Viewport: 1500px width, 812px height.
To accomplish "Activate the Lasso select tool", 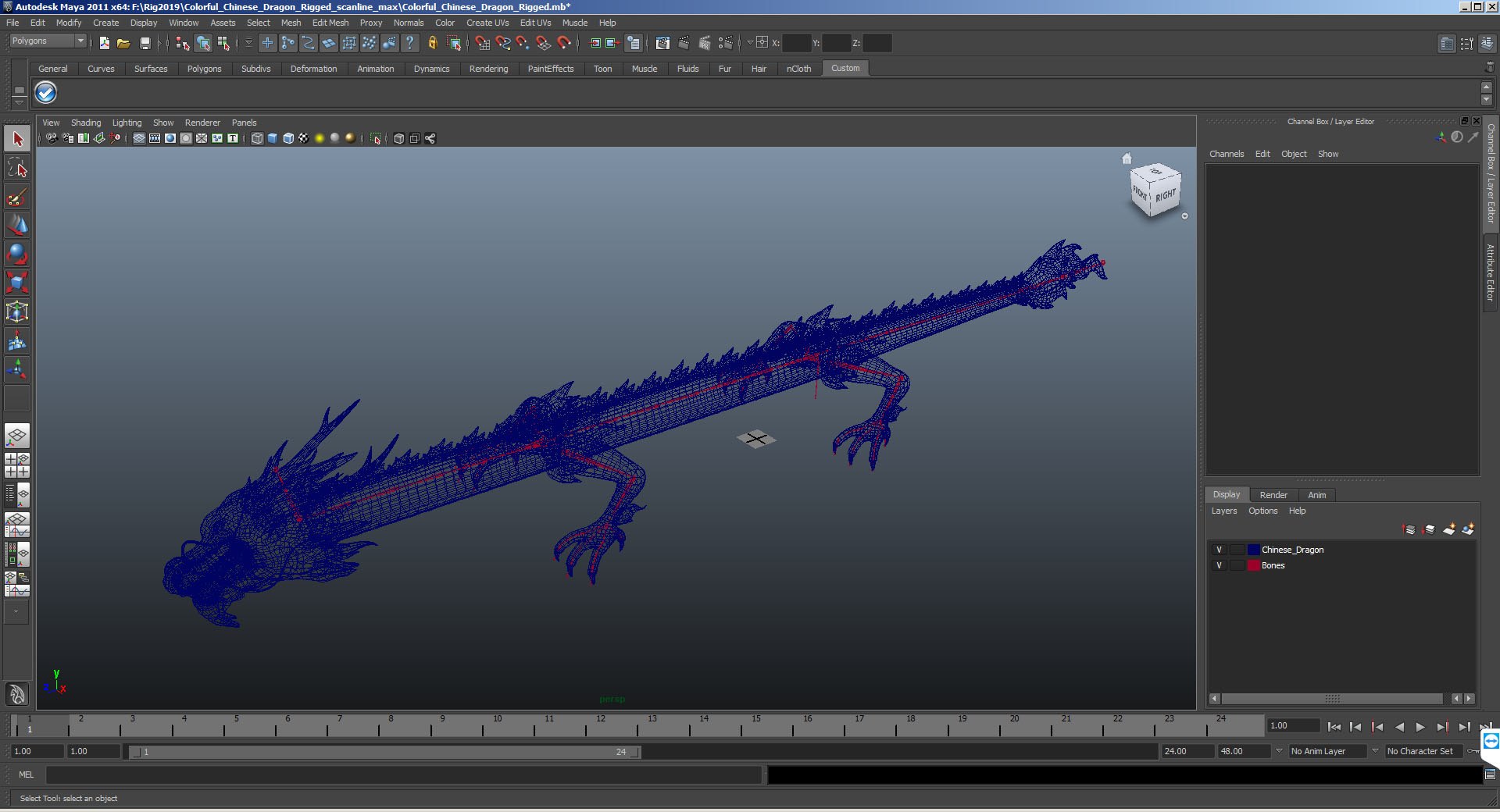I will [x=17, y=168].
